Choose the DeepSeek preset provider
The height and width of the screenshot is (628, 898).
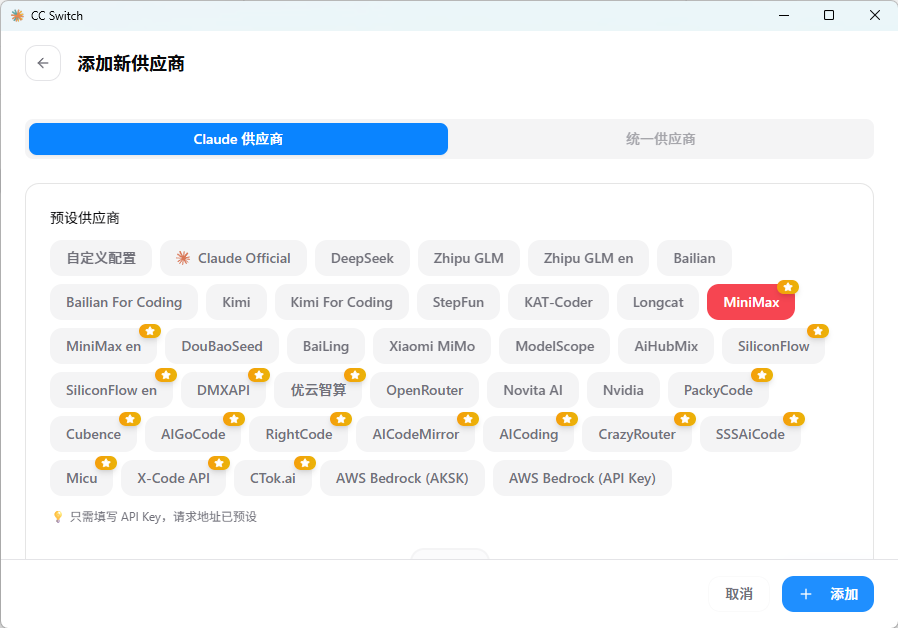click(x=362, y=258)
